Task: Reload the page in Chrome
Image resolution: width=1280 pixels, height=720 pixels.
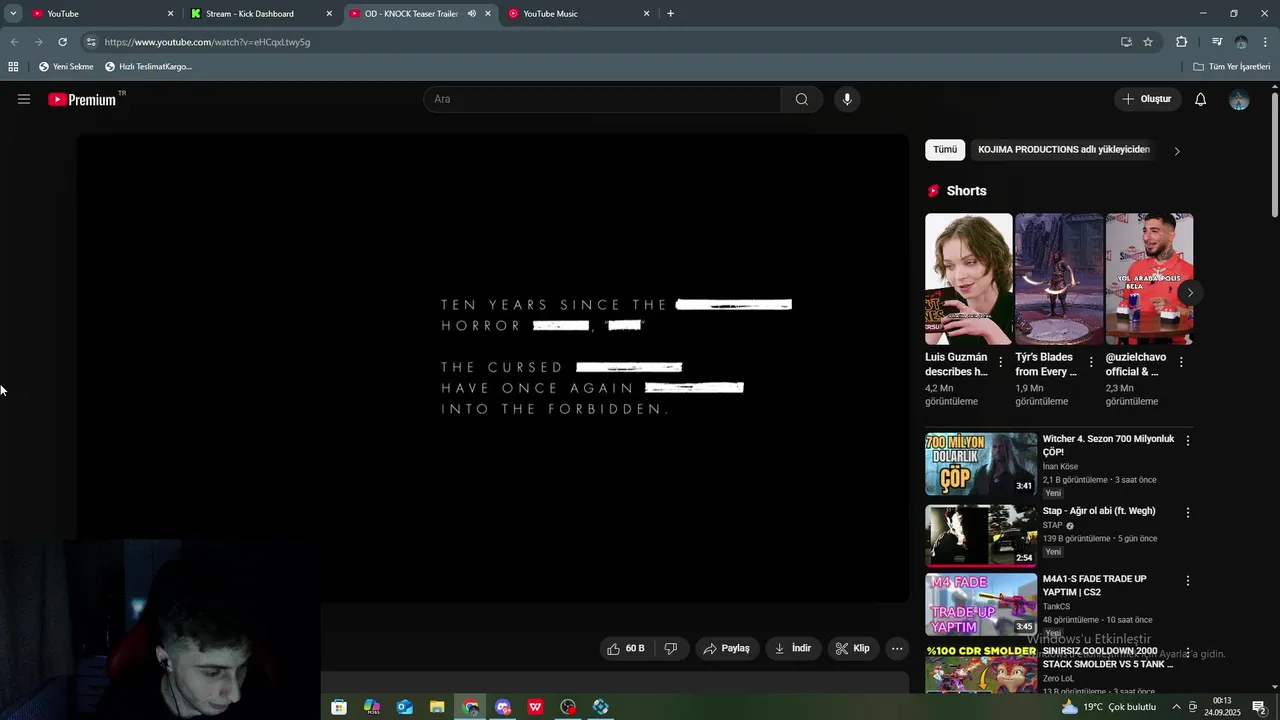Action: coord(62,42)
